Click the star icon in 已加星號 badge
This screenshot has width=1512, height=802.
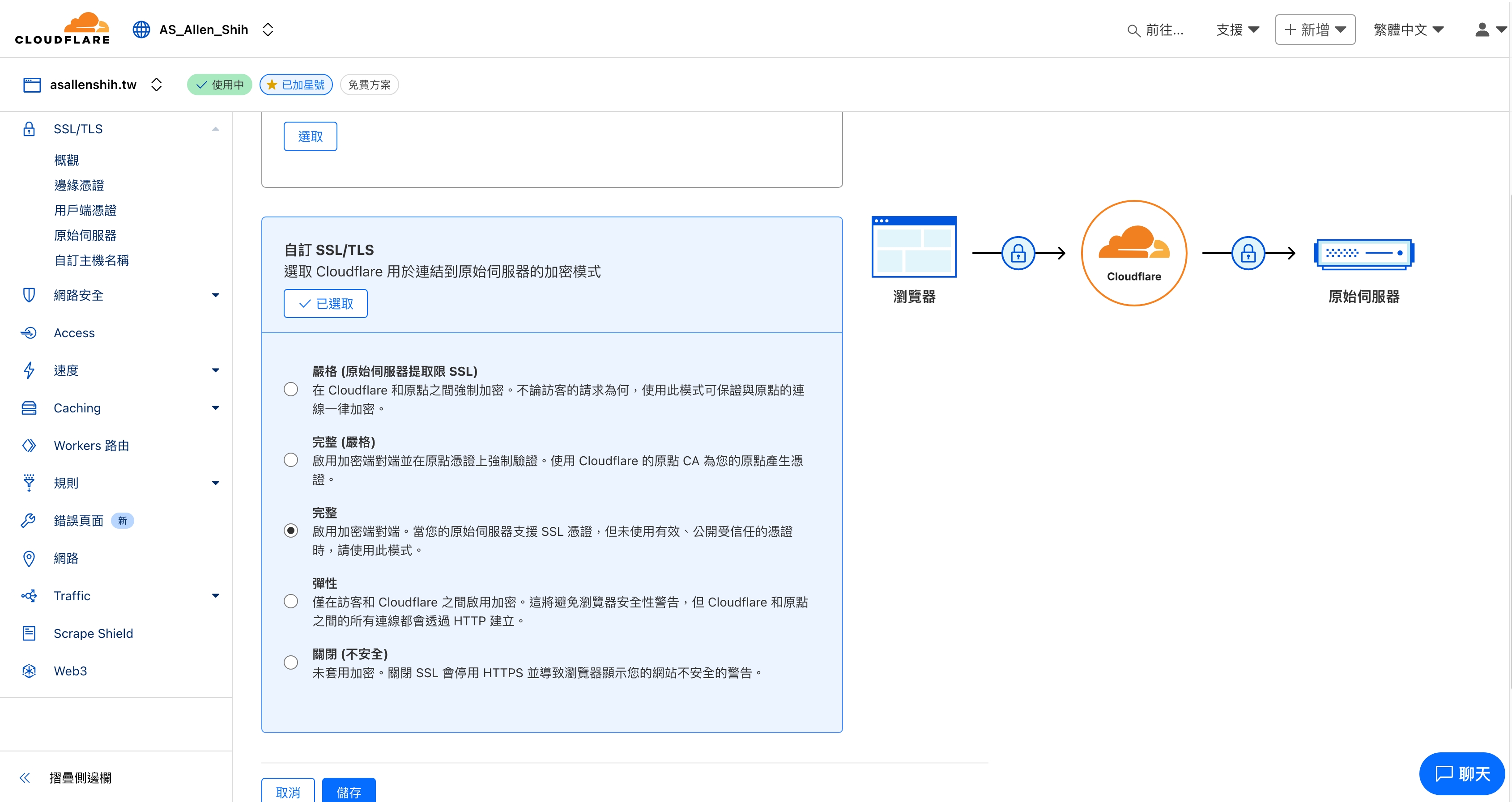(272, 85)
